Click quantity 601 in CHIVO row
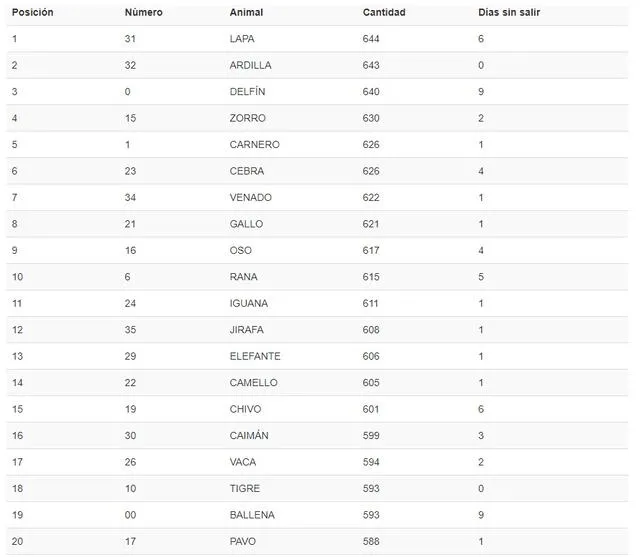Viewport: 640px width, 557px height. [371, 409]
